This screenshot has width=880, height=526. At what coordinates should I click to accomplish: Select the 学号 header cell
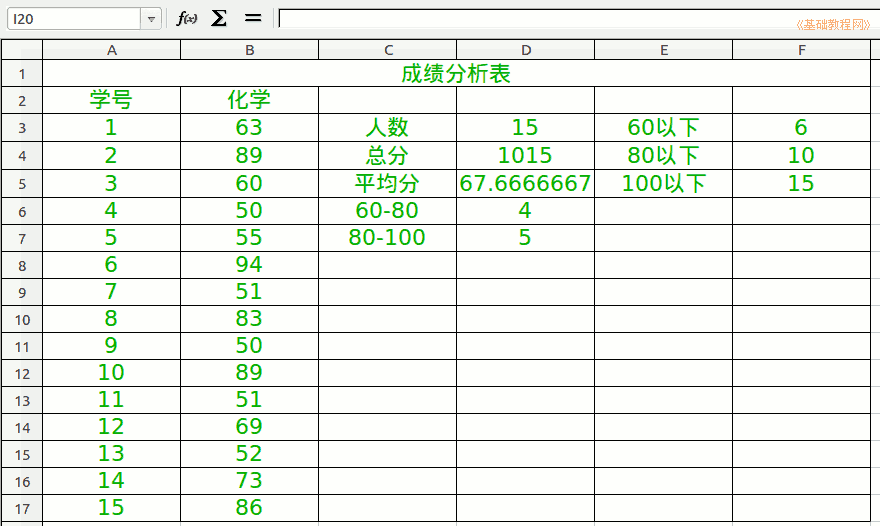[112, 100]
